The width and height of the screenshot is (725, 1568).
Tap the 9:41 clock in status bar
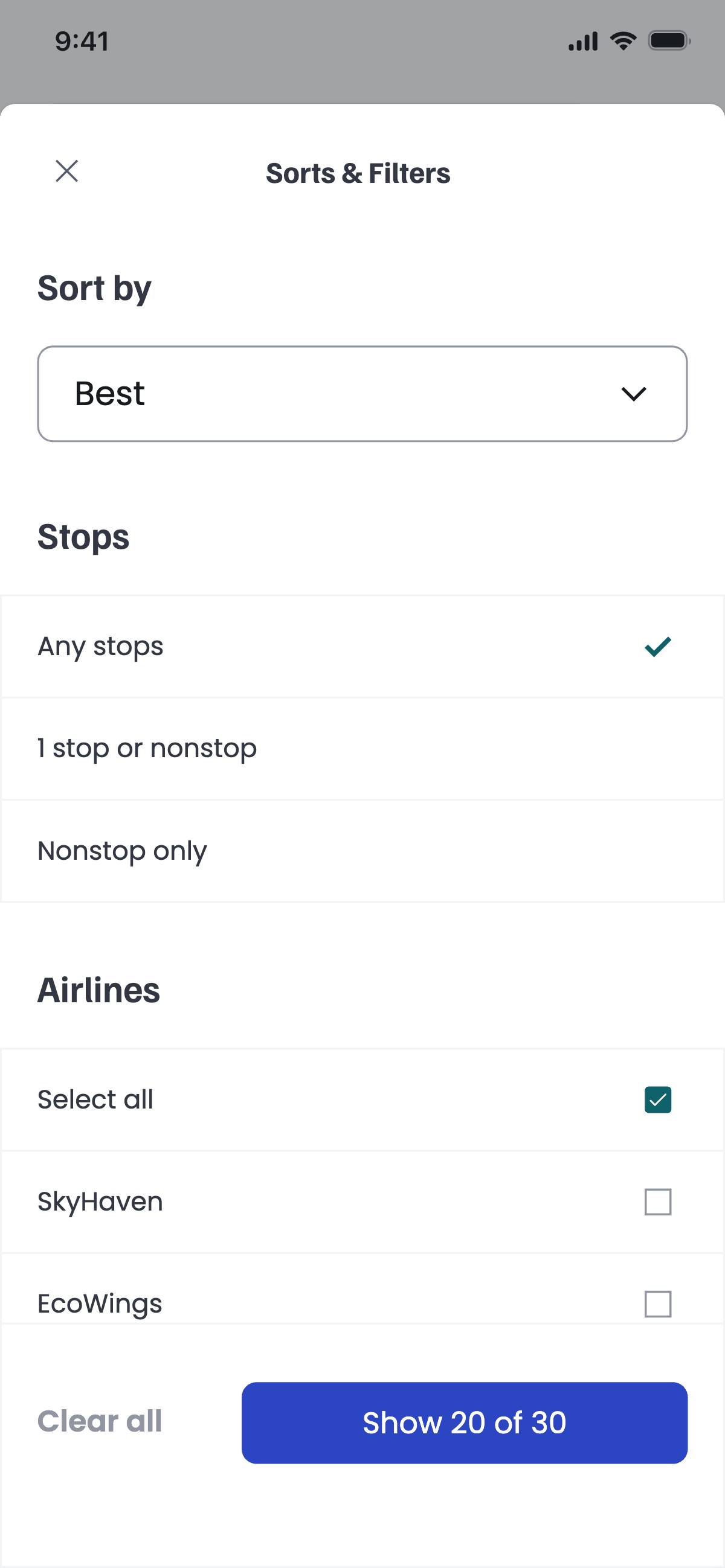(x=82, y=42)
